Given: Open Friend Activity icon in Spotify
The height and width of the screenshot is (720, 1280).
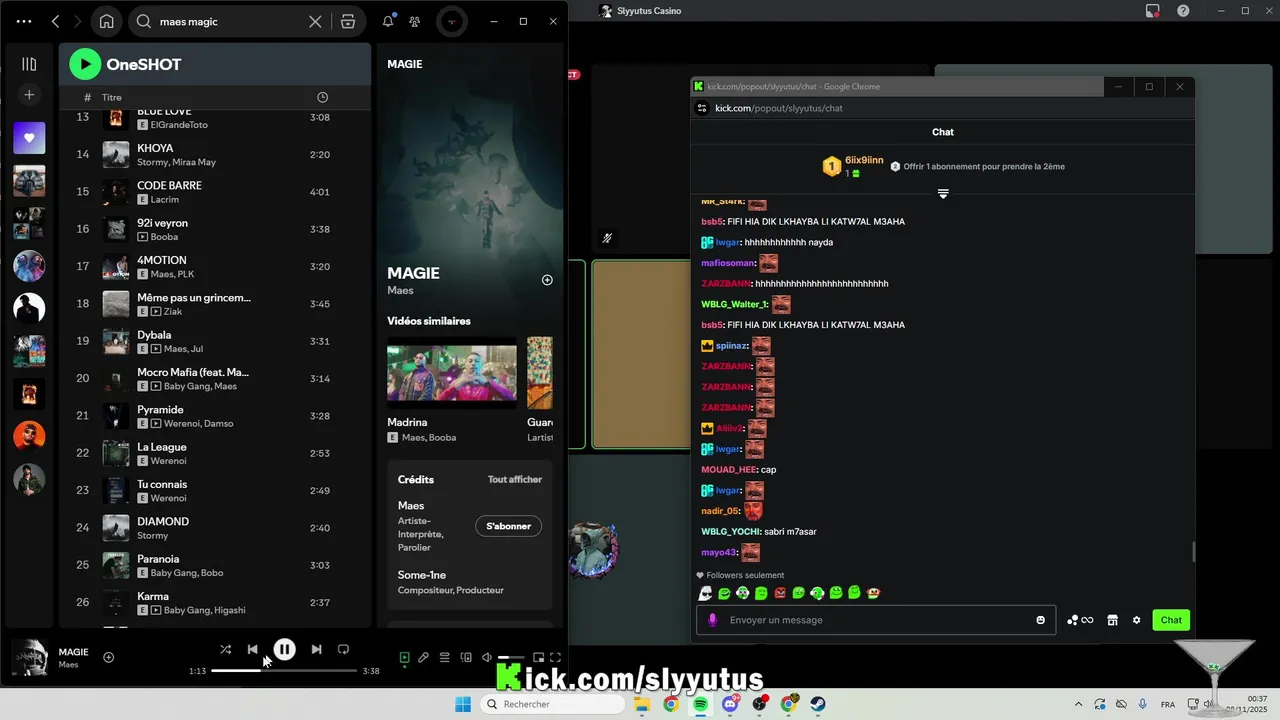Looking at the screenshot, I should click(414, 21).
